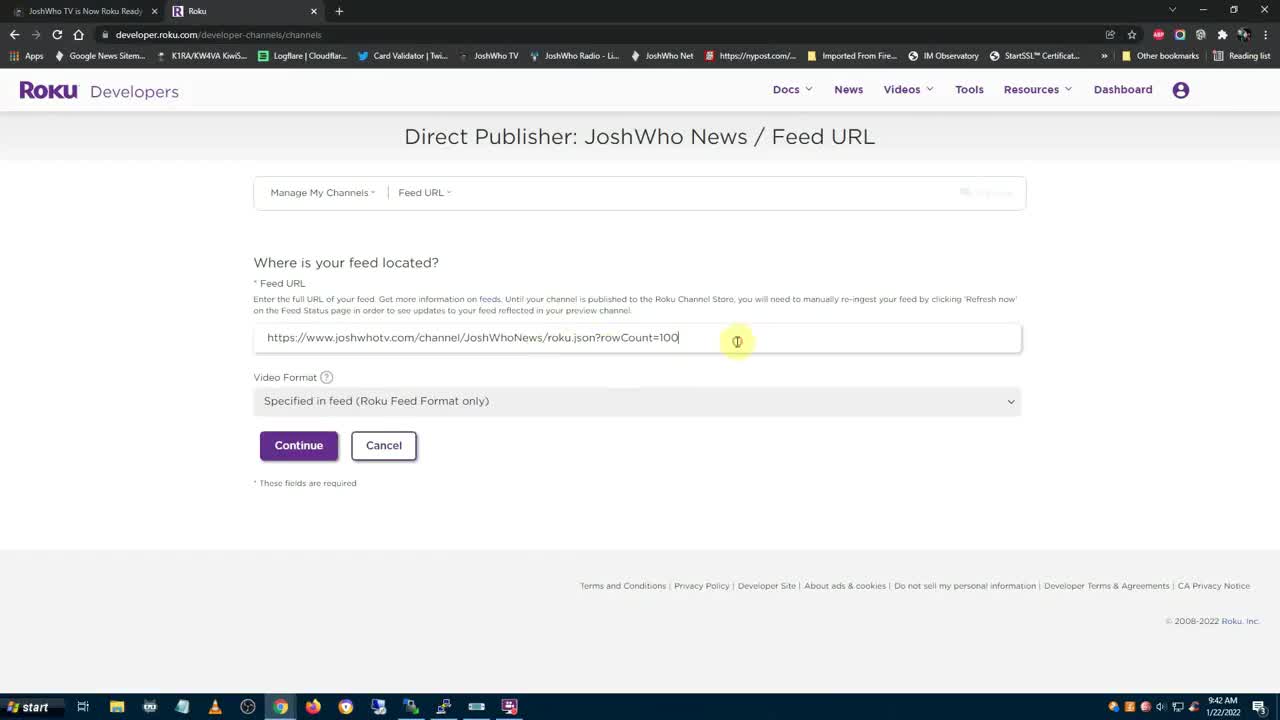This screenshot has height=720, width=1280.
Task: Expand the Resources menu
Action: tap(1037, 90)
